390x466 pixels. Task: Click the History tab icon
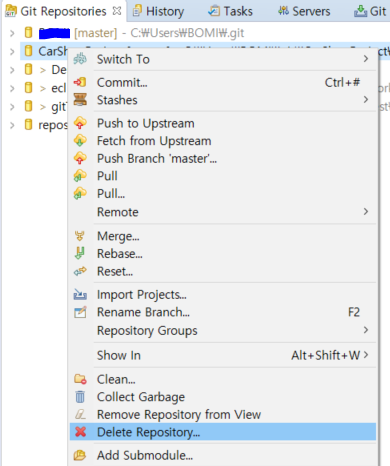click(x=137, y=11)
